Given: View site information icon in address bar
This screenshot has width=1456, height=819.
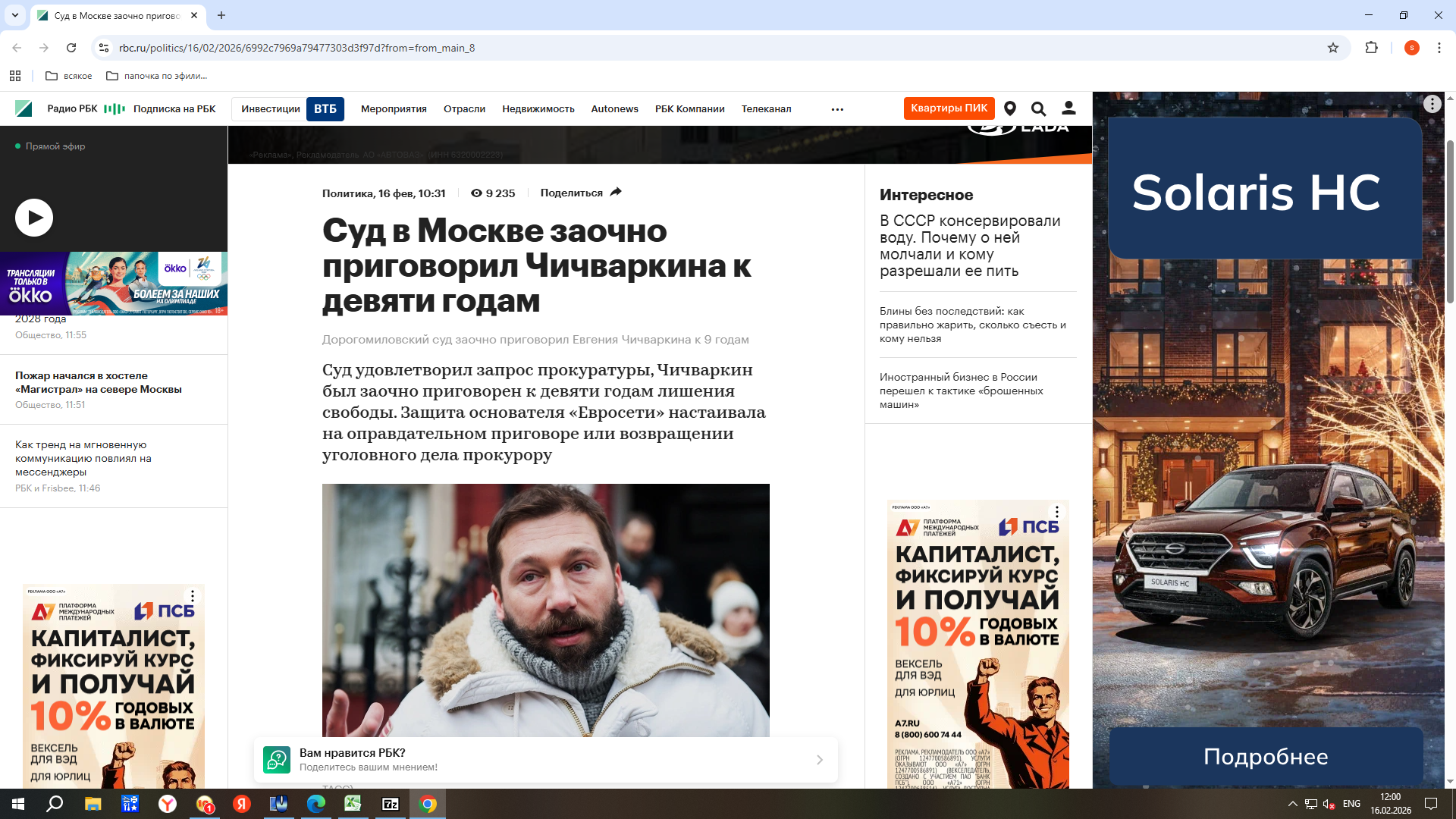Looking at the screenshot, I should point(104,48).
